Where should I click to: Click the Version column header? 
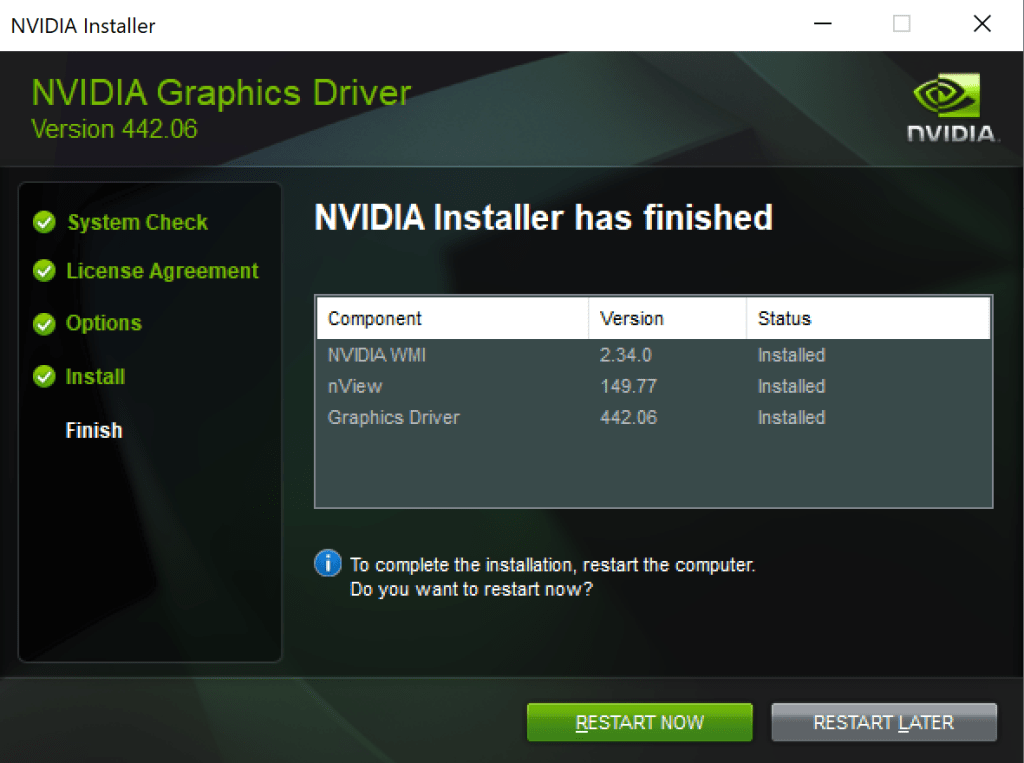click(x=631, y=319)
